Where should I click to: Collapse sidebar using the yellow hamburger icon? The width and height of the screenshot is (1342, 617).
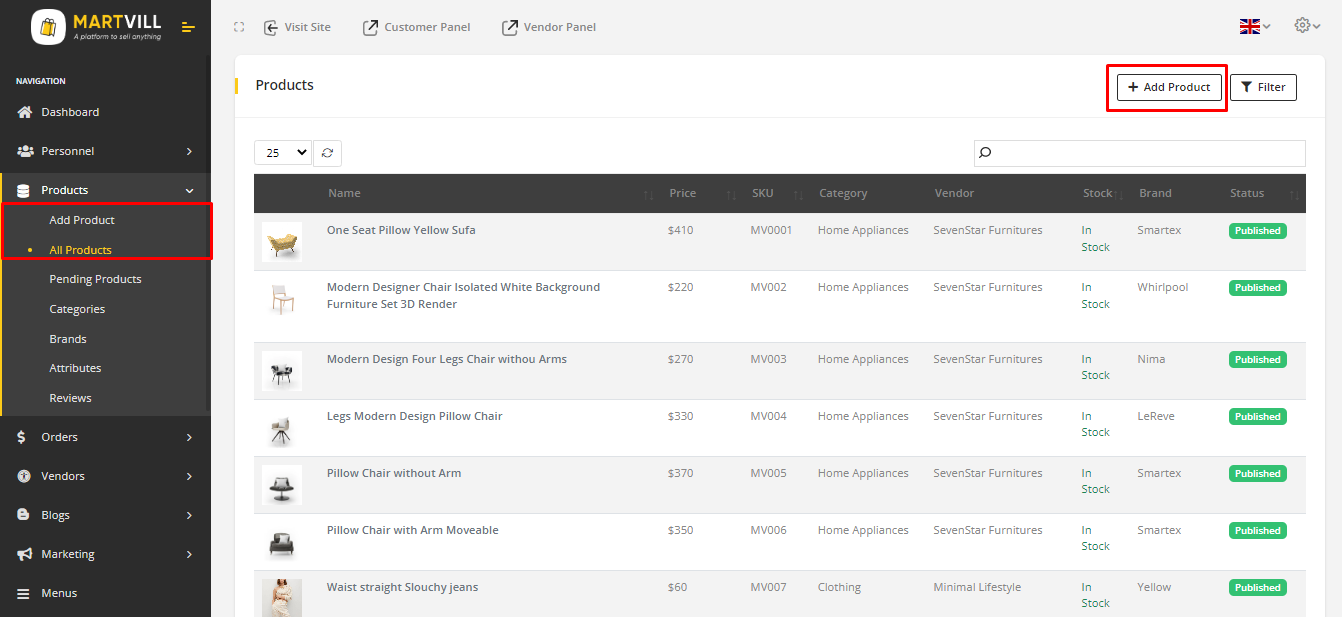coord(188,27)
